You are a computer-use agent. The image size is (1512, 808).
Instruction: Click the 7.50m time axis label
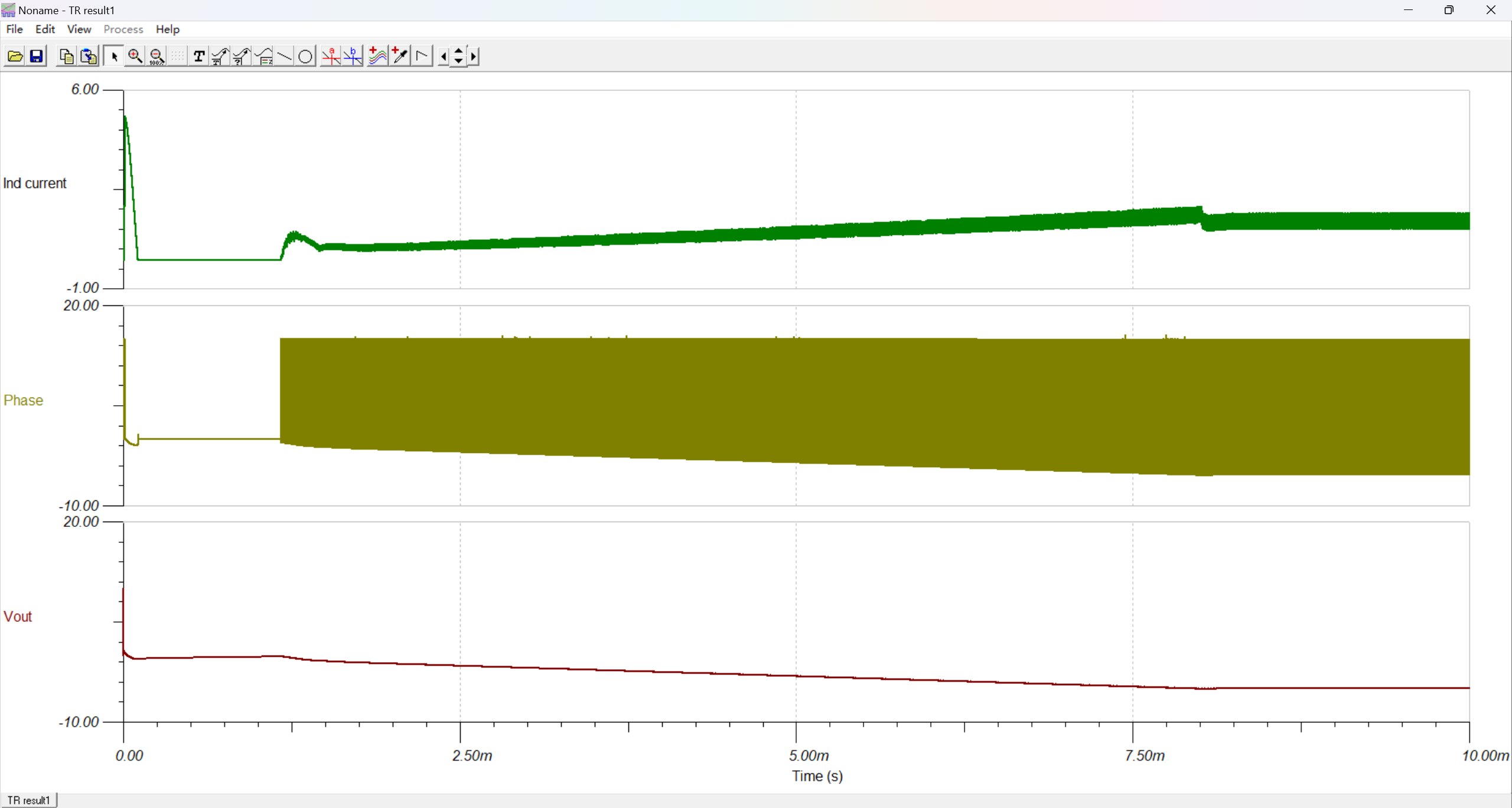(x=1145, y=755)
